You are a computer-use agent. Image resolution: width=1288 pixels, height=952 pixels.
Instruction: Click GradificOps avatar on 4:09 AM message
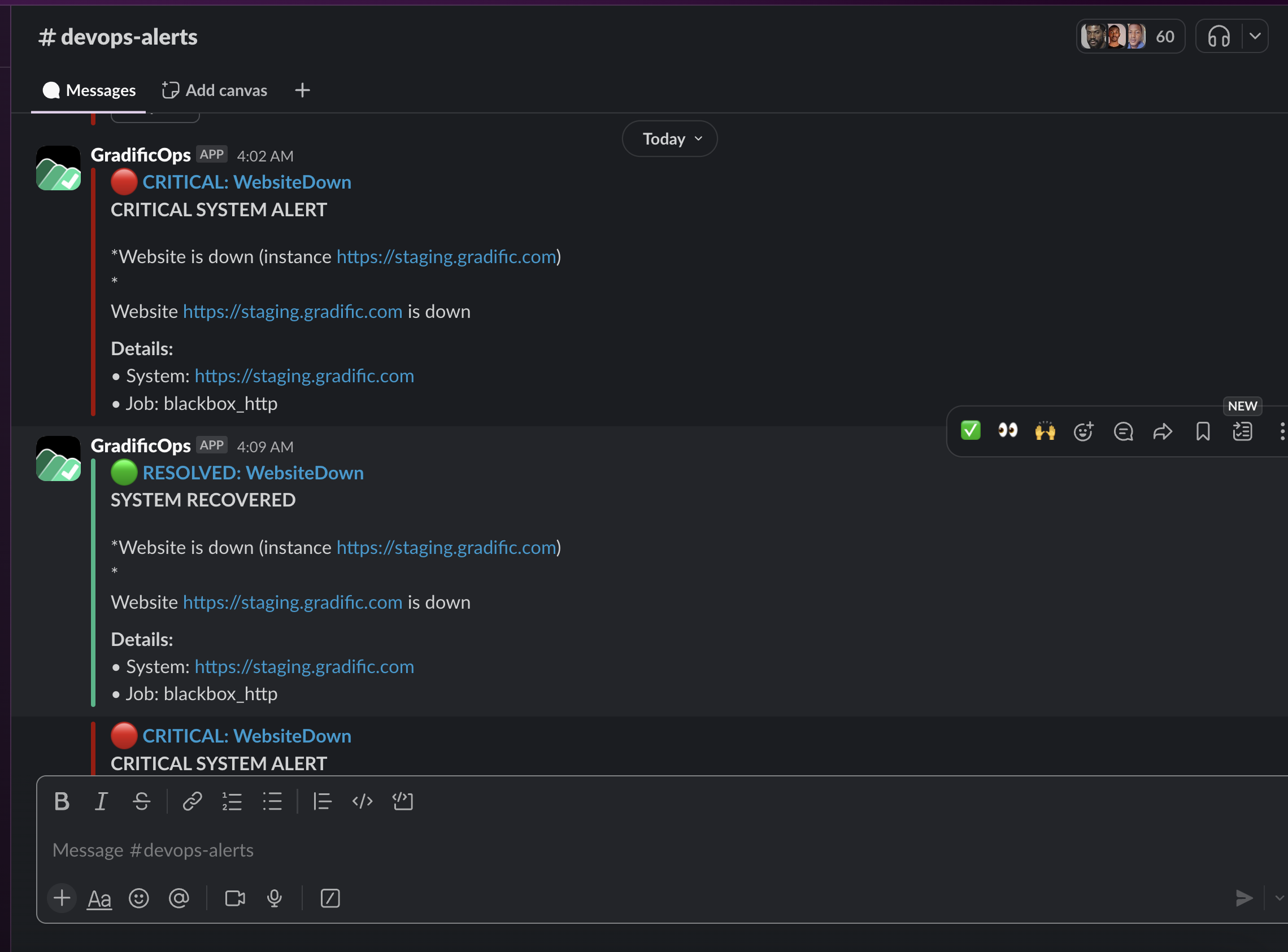(58, 458)
